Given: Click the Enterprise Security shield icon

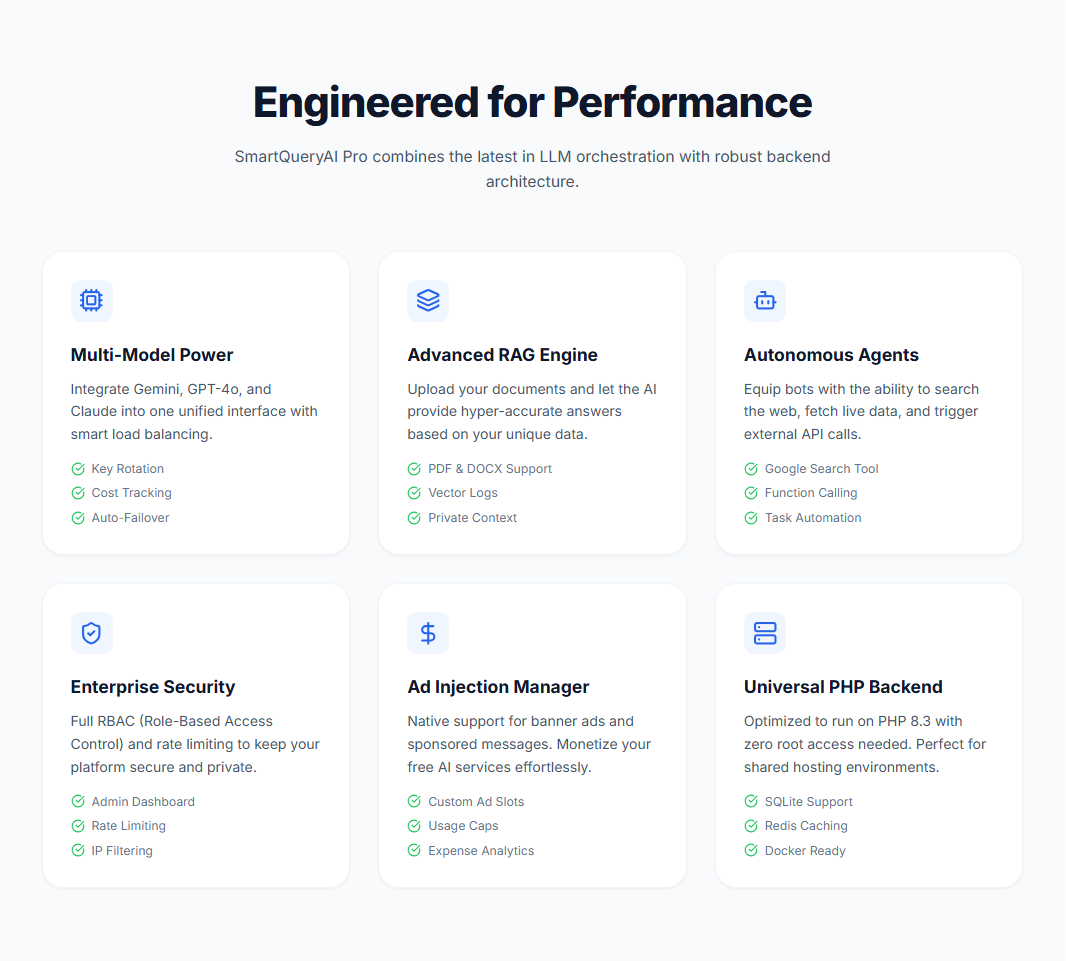Looking at the screenshot, I should 91,633.
